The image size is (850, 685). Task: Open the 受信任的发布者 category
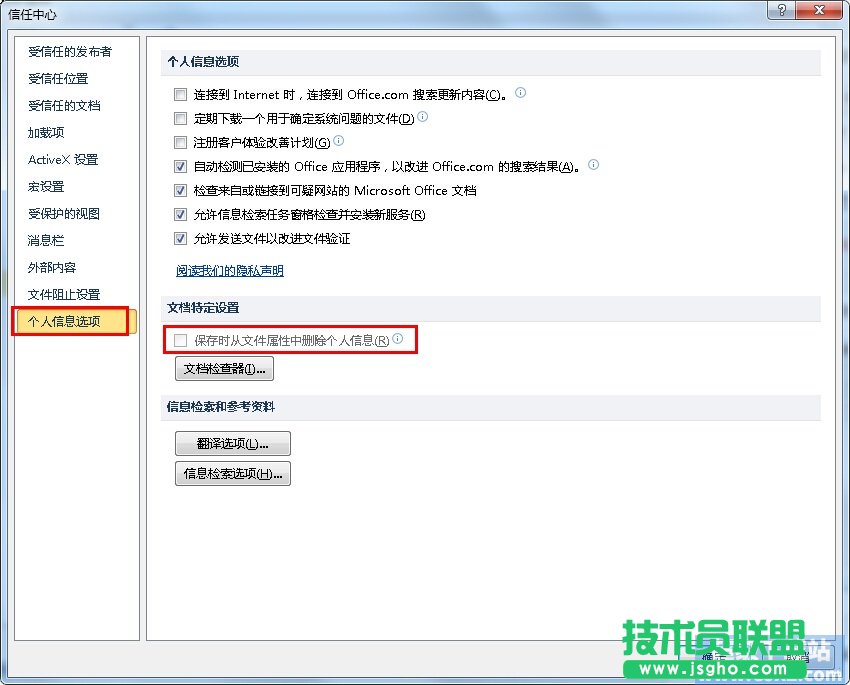70,51
